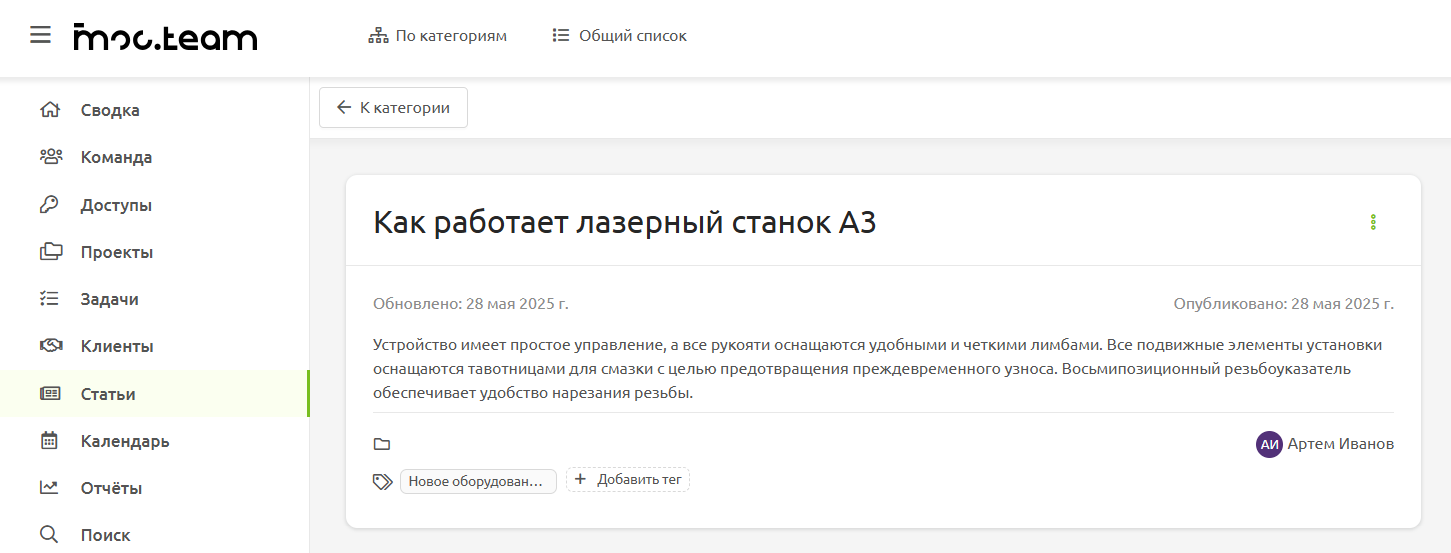Image resolution: width=1451 pixels, height=553 pixels.
Task: Click the newspaper icon for Статьи
Action: [50, 394]
